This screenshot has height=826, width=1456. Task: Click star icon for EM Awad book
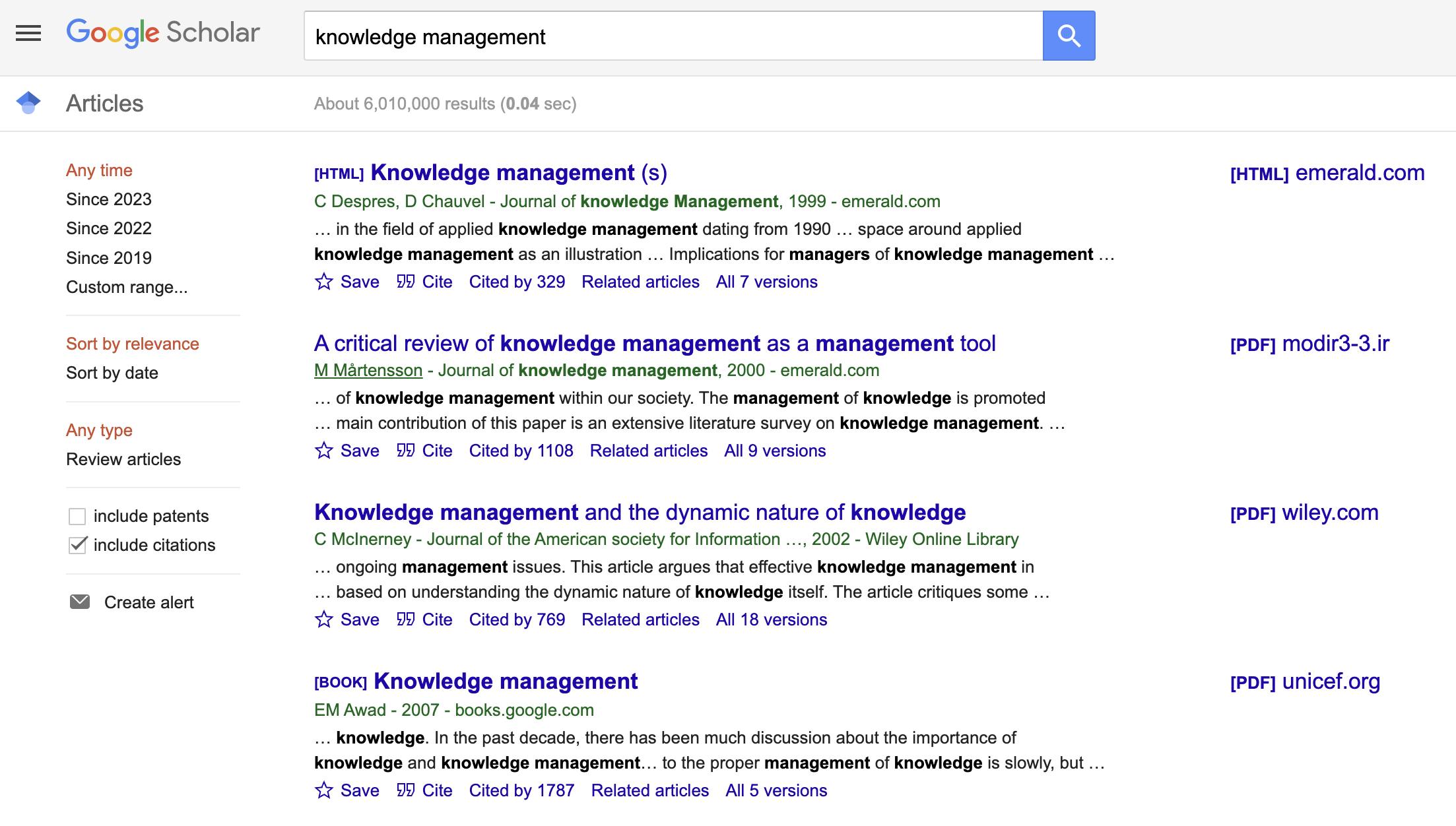coord(323,790)
